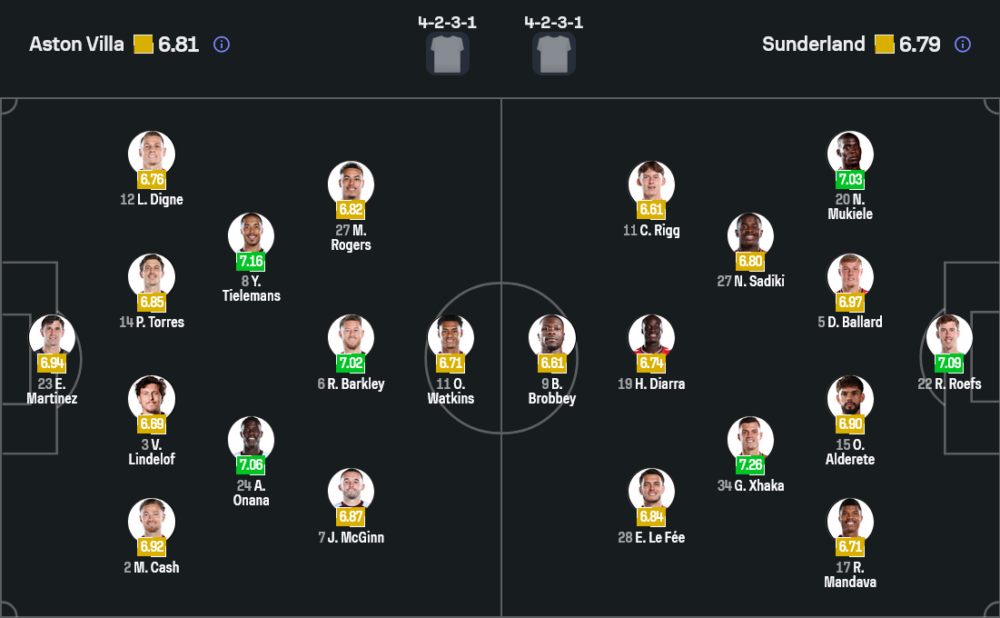Open E. Martinez goalkeeper player photo
Screen dimensions: 1000x618
point(51,337)
